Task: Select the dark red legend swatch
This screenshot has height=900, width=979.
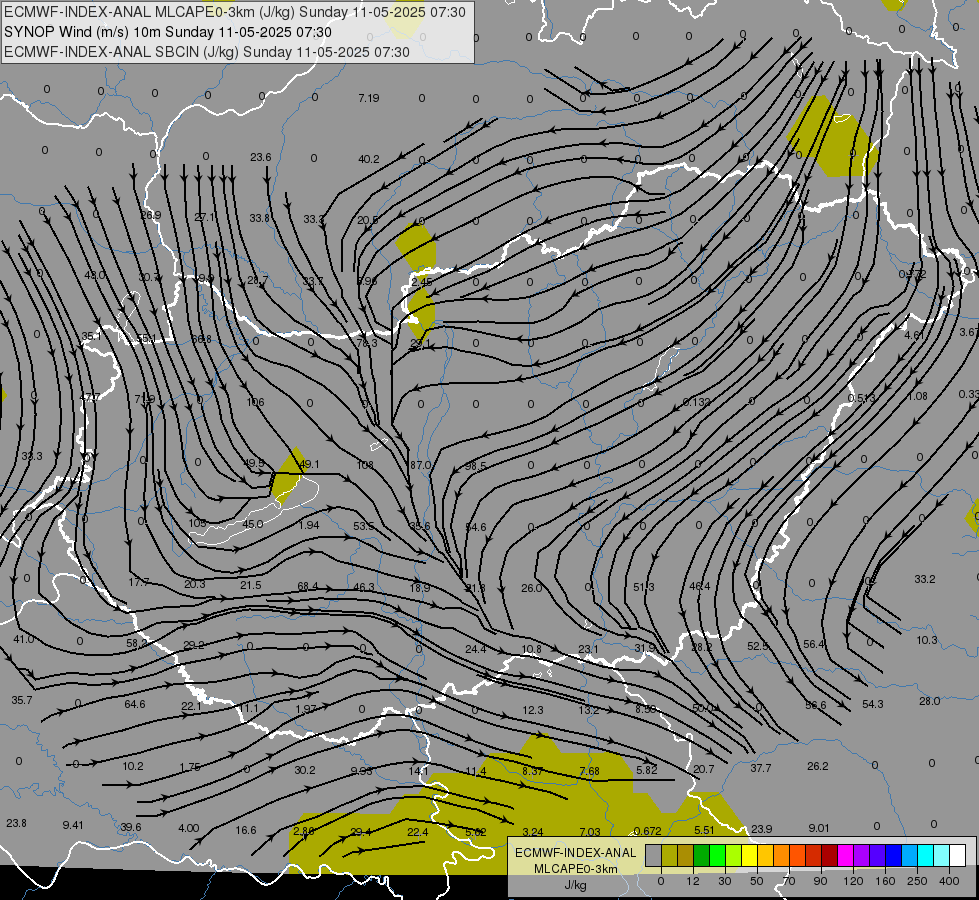Action: click(829, 855)
